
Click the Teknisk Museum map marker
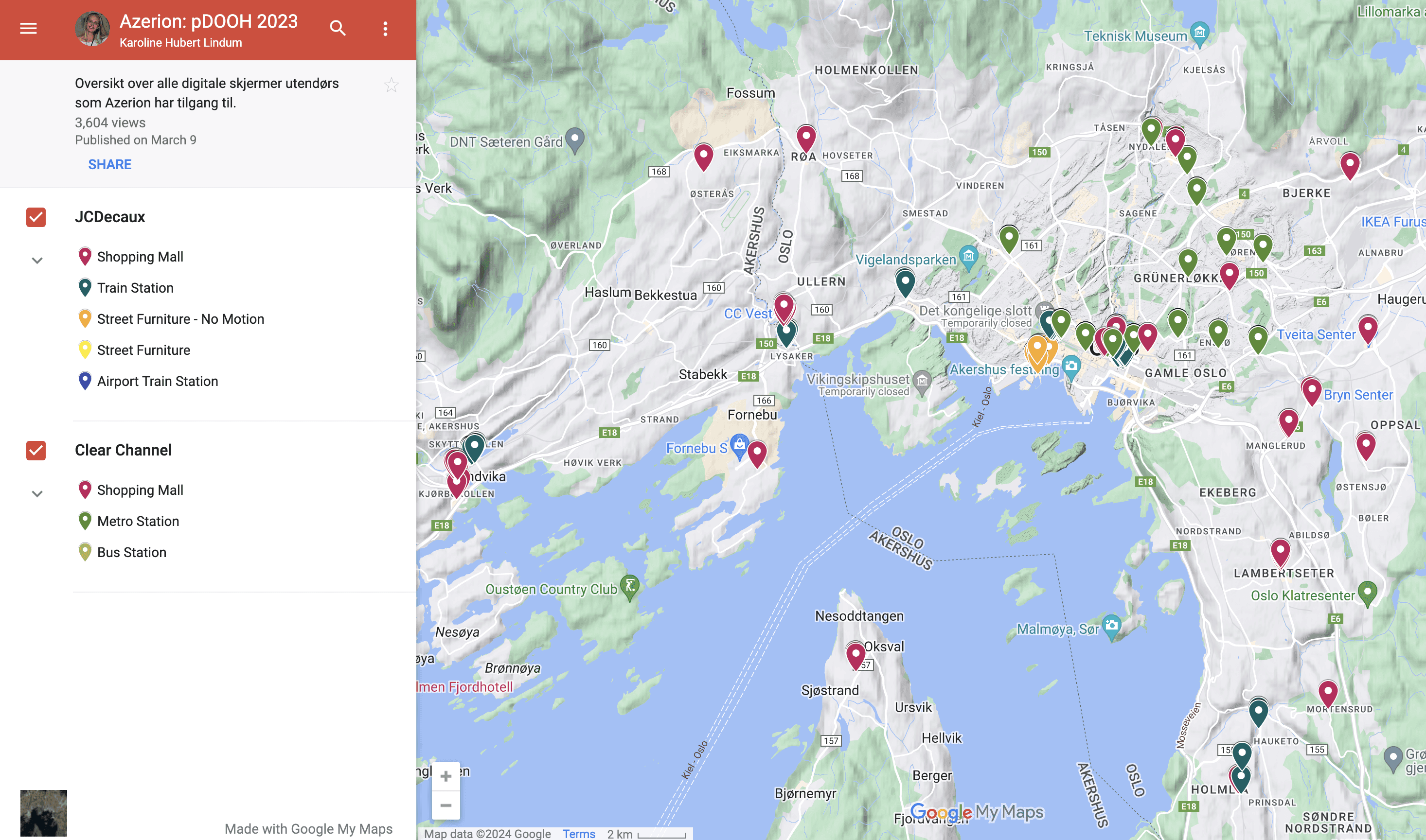point(1199,34)
